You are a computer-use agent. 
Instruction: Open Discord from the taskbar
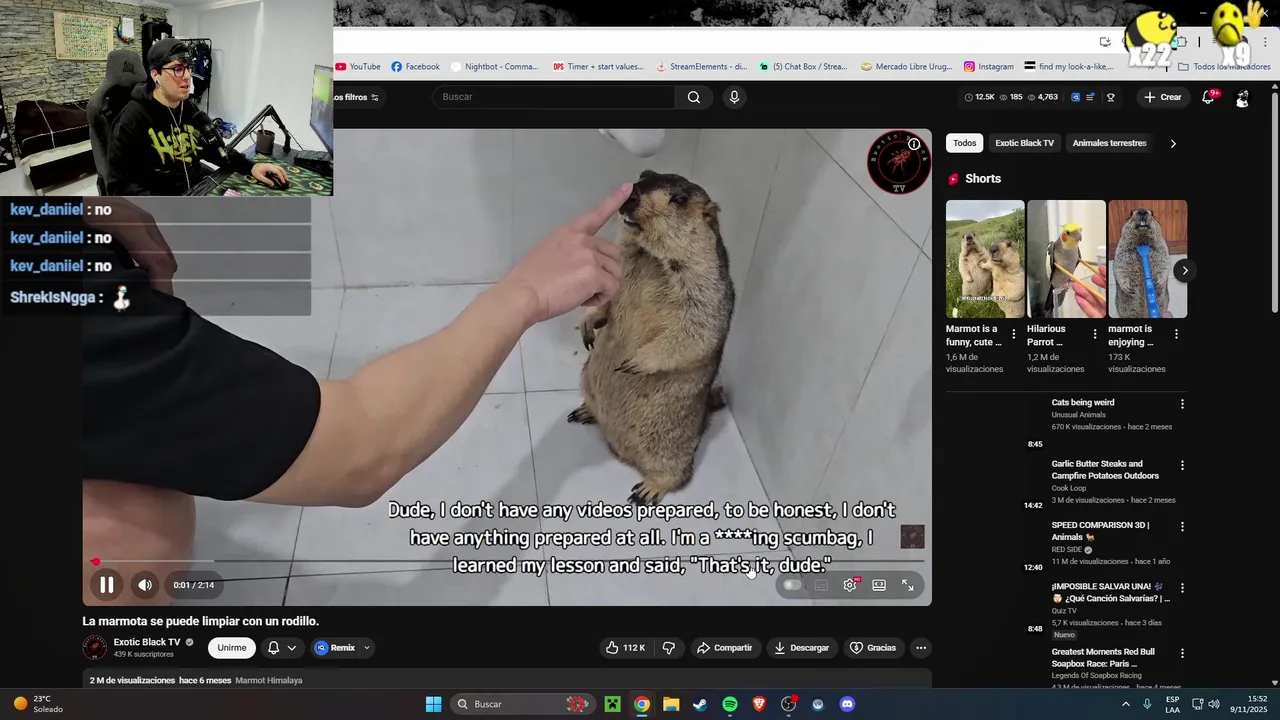pyautogui.click(x=847, y=704)
